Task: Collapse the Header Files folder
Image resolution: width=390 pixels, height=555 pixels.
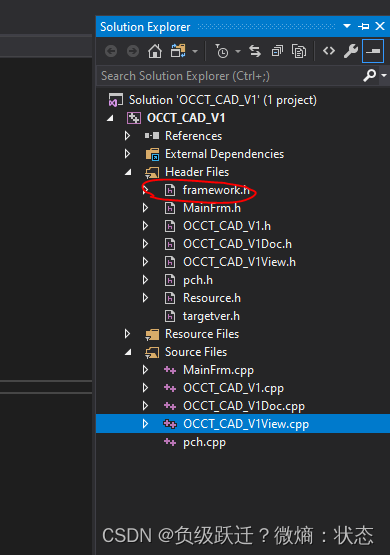Action: click(x=128, y=172)
